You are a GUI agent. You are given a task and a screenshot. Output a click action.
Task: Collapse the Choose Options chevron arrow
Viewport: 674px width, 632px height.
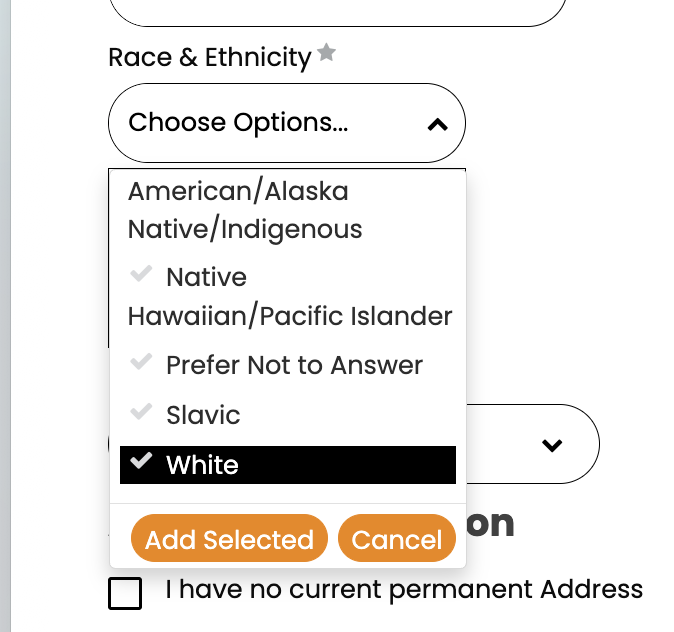pos(437,124)
